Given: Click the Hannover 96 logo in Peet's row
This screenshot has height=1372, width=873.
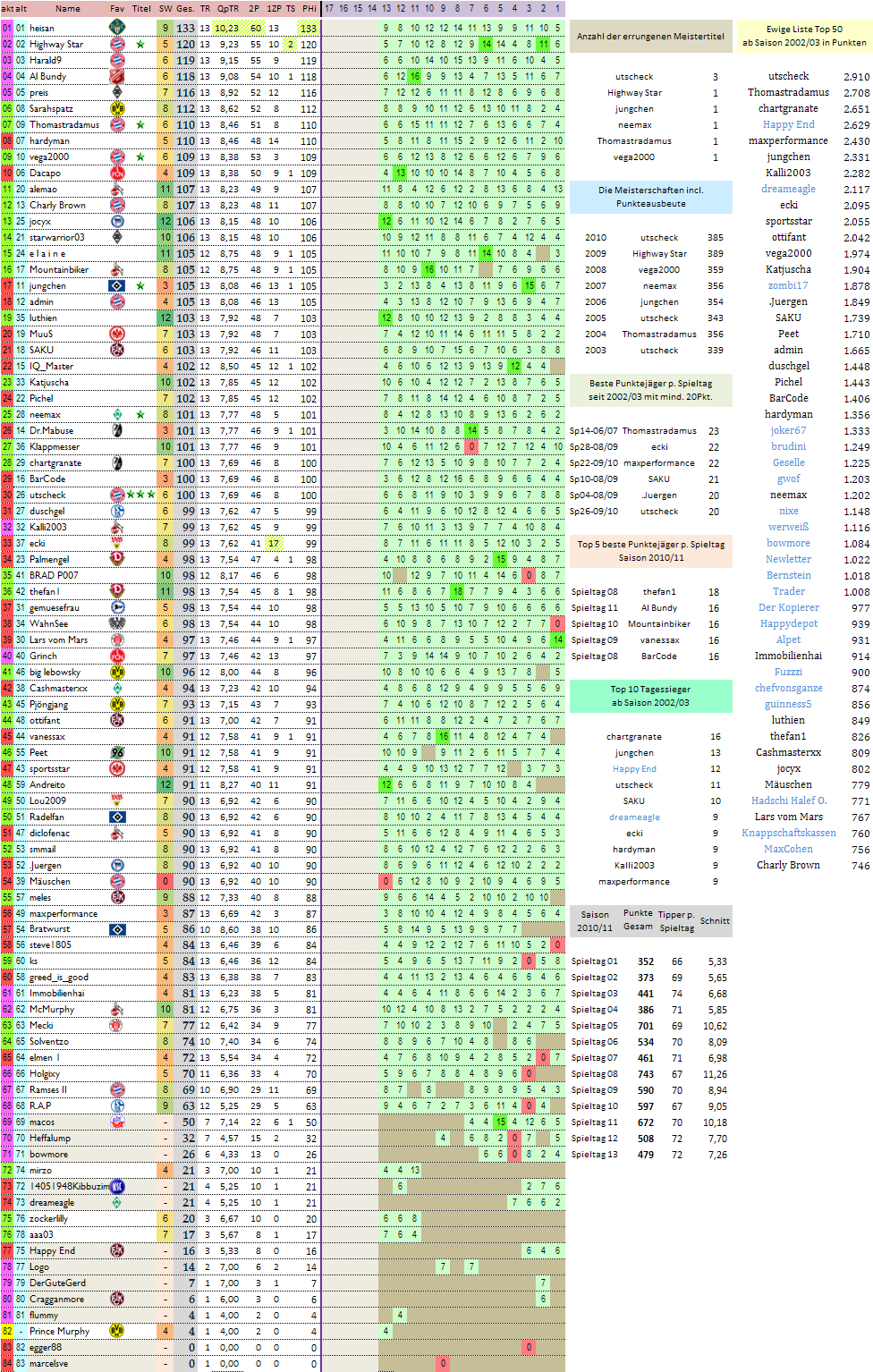Looking at the screenshot, I should [x=116, y=752].
